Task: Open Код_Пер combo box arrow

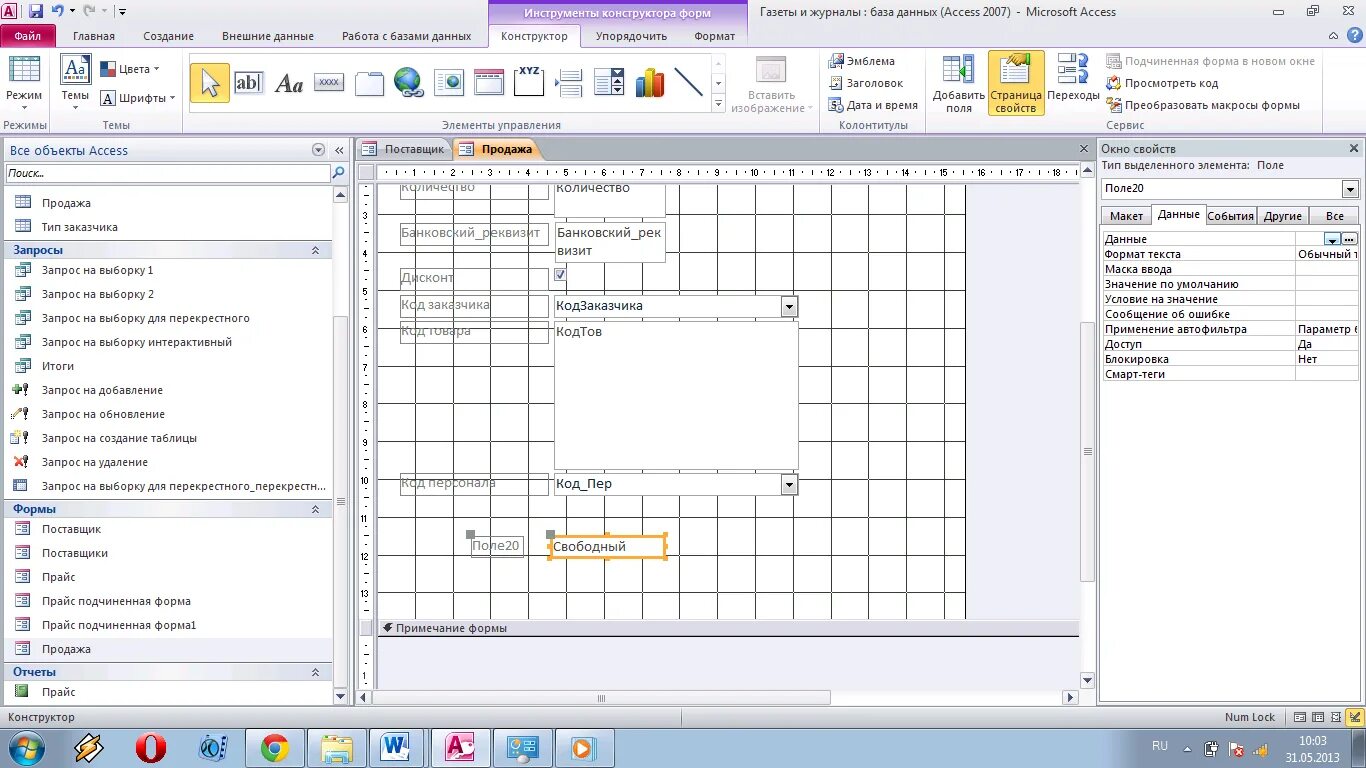Action: point(789,484)
